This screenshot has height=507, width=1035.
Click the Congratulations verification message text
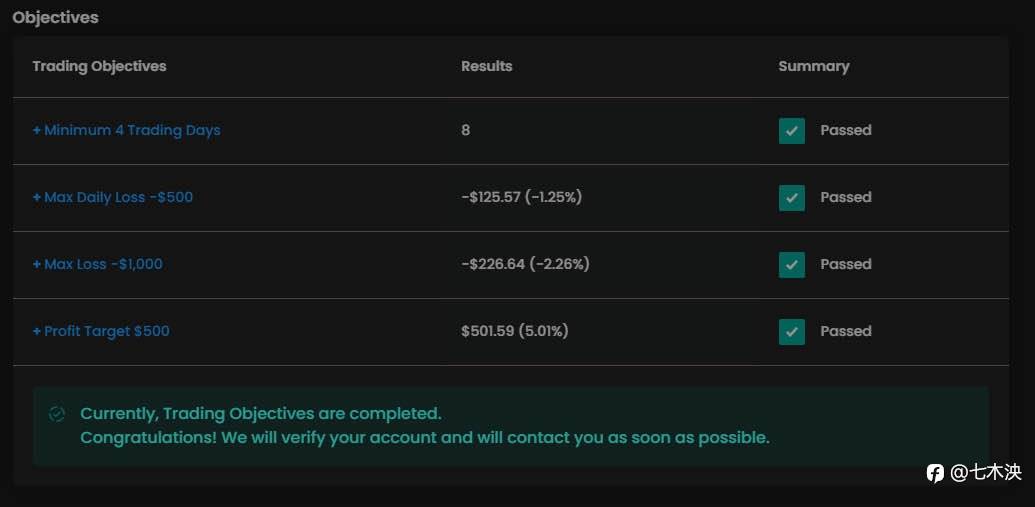[x=425, y=438]
